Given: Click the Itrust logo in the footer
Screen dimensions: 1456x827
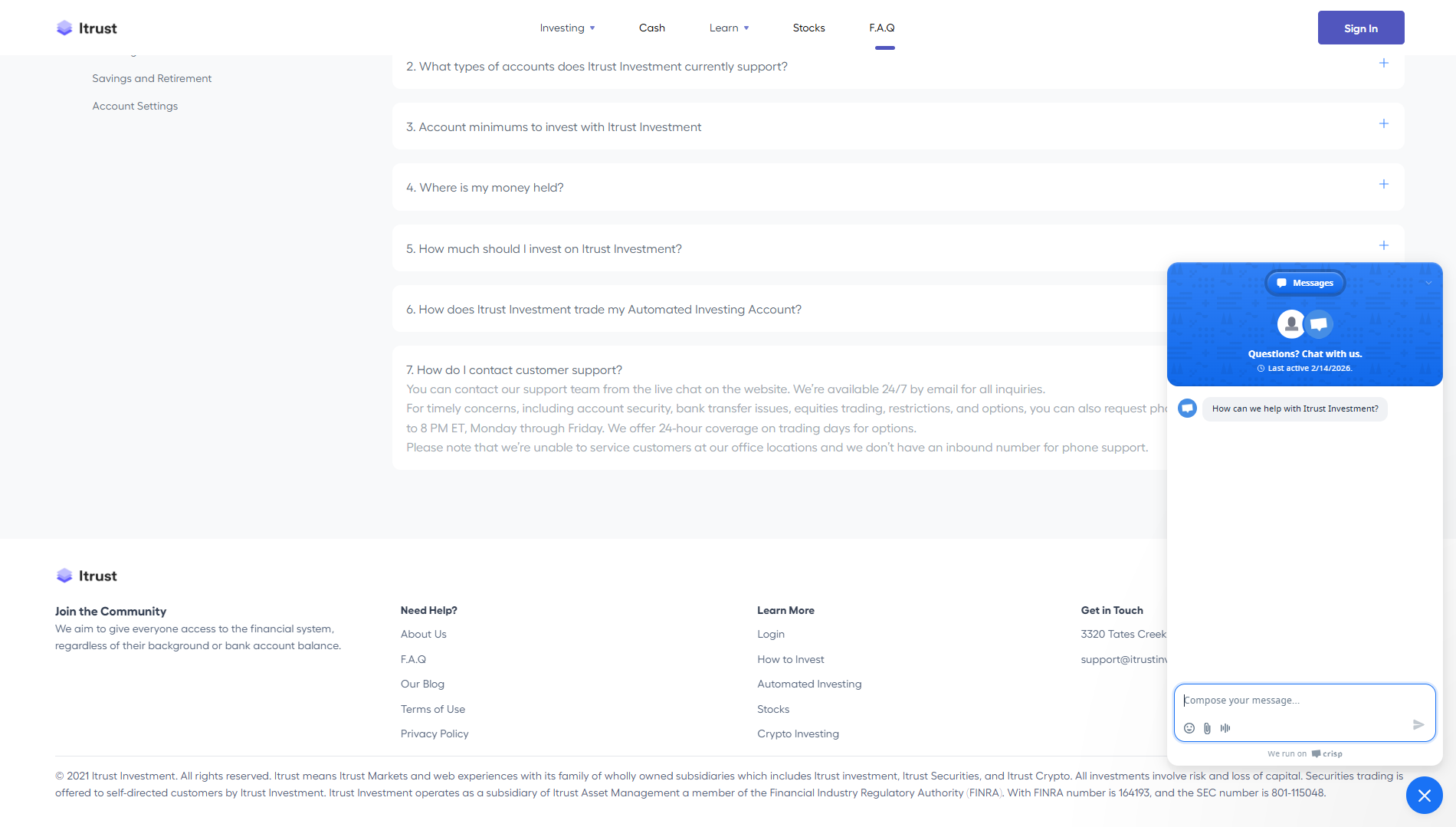Looking at the screenshot, I should pos(87,576).
